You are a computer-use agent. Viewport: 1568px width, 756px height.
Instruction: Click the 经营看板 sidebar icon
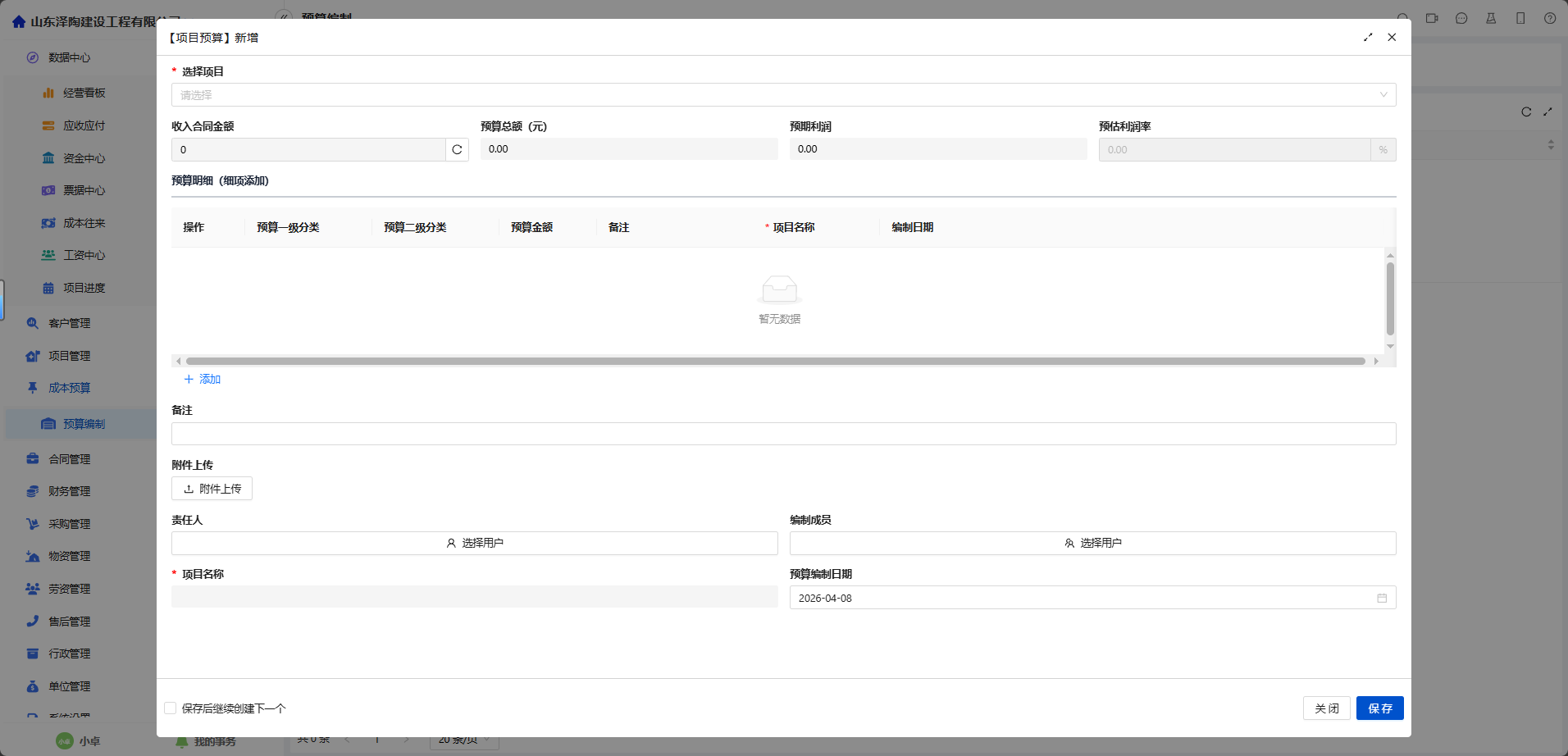[48, 93]
